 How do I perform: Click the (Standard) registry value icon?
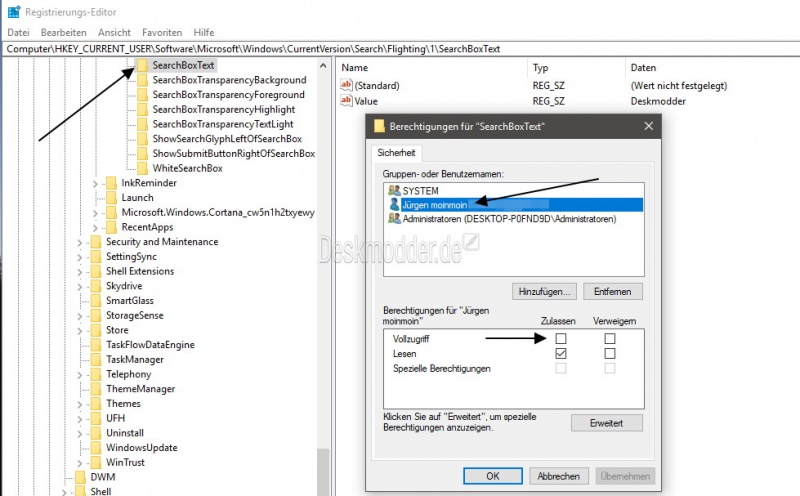click(347, 86)
